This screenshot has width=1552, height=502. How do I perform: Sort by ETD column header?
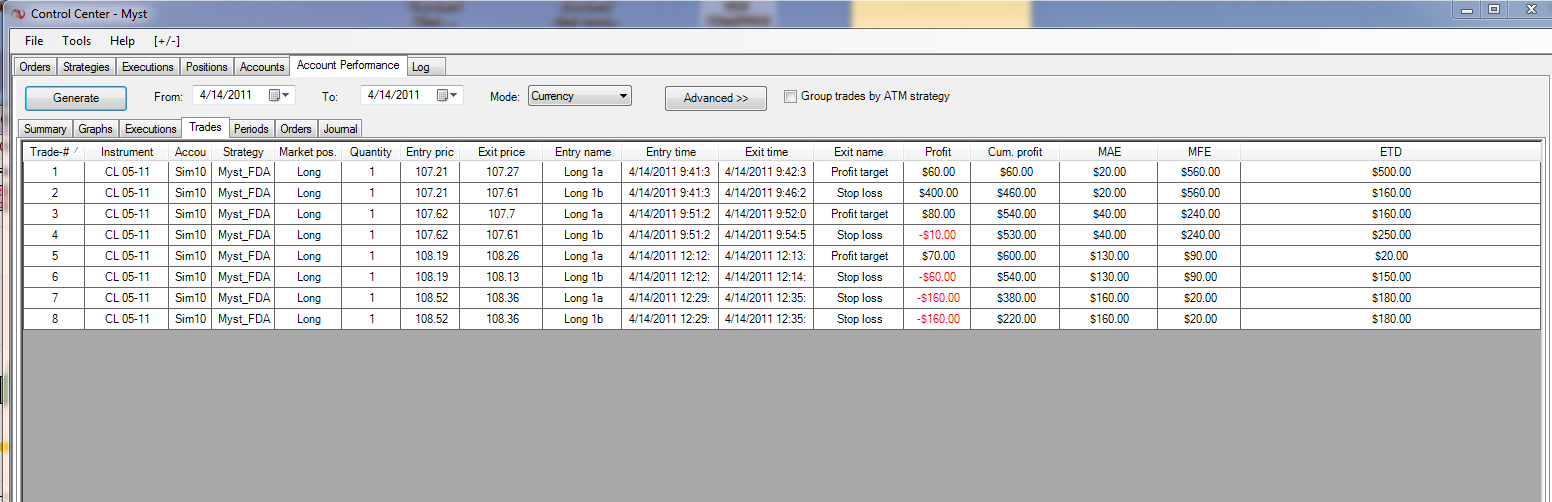1390,152
